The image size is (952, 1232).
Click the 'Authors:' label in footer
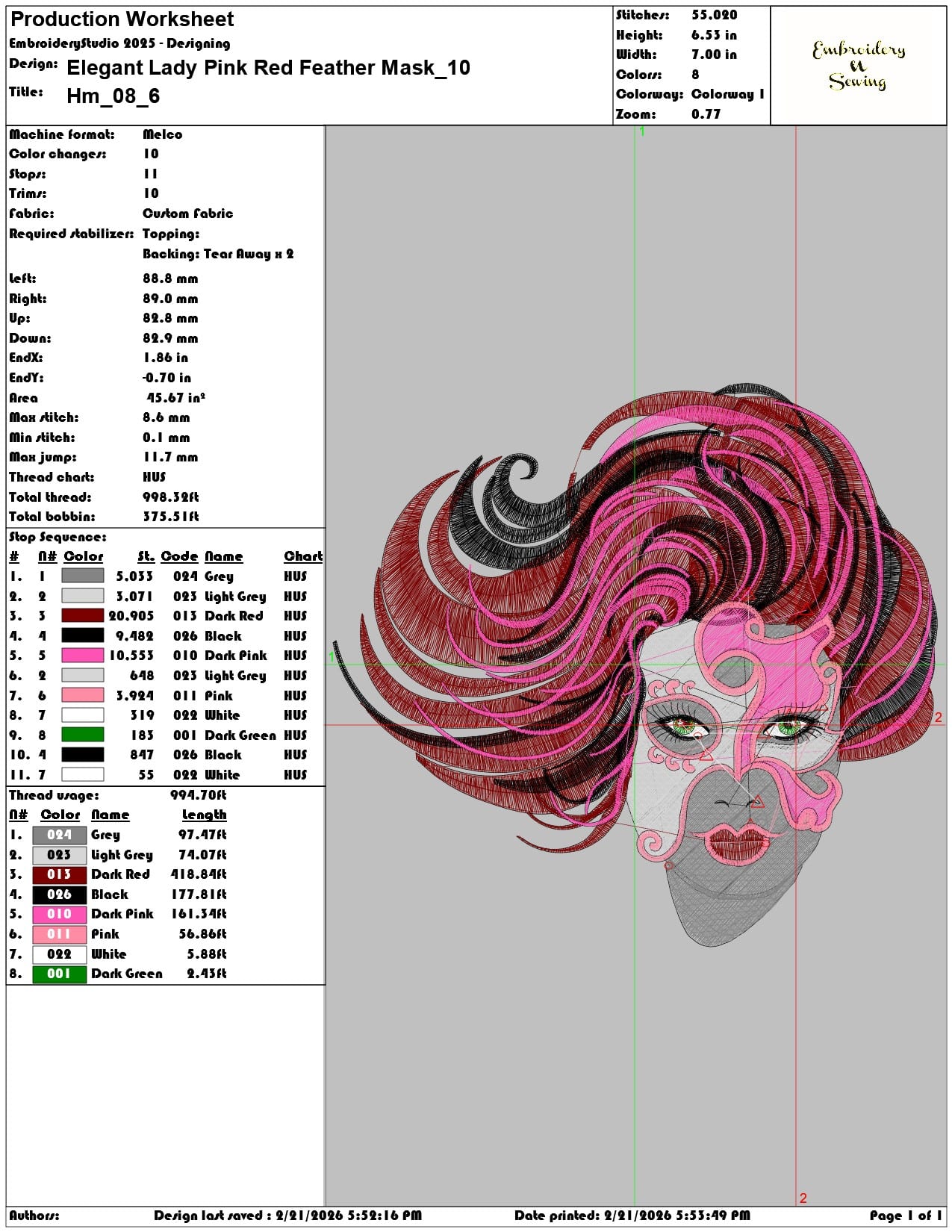tap(34, 1216)
